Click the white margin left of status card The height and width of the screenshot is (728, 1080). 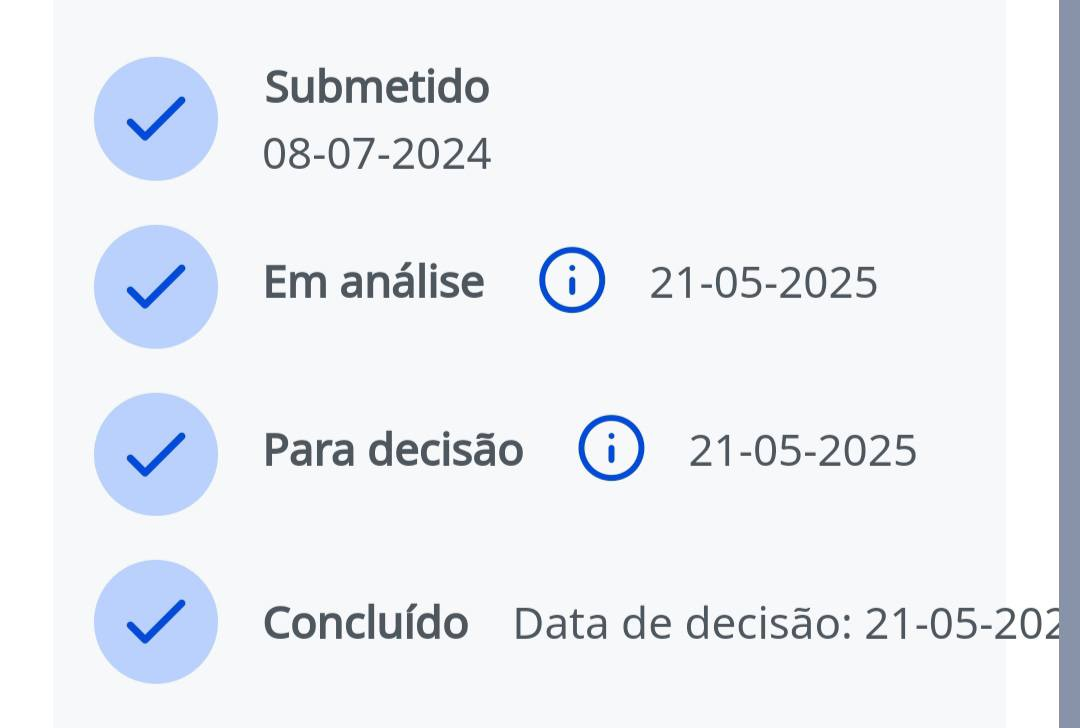coord(26,364)
